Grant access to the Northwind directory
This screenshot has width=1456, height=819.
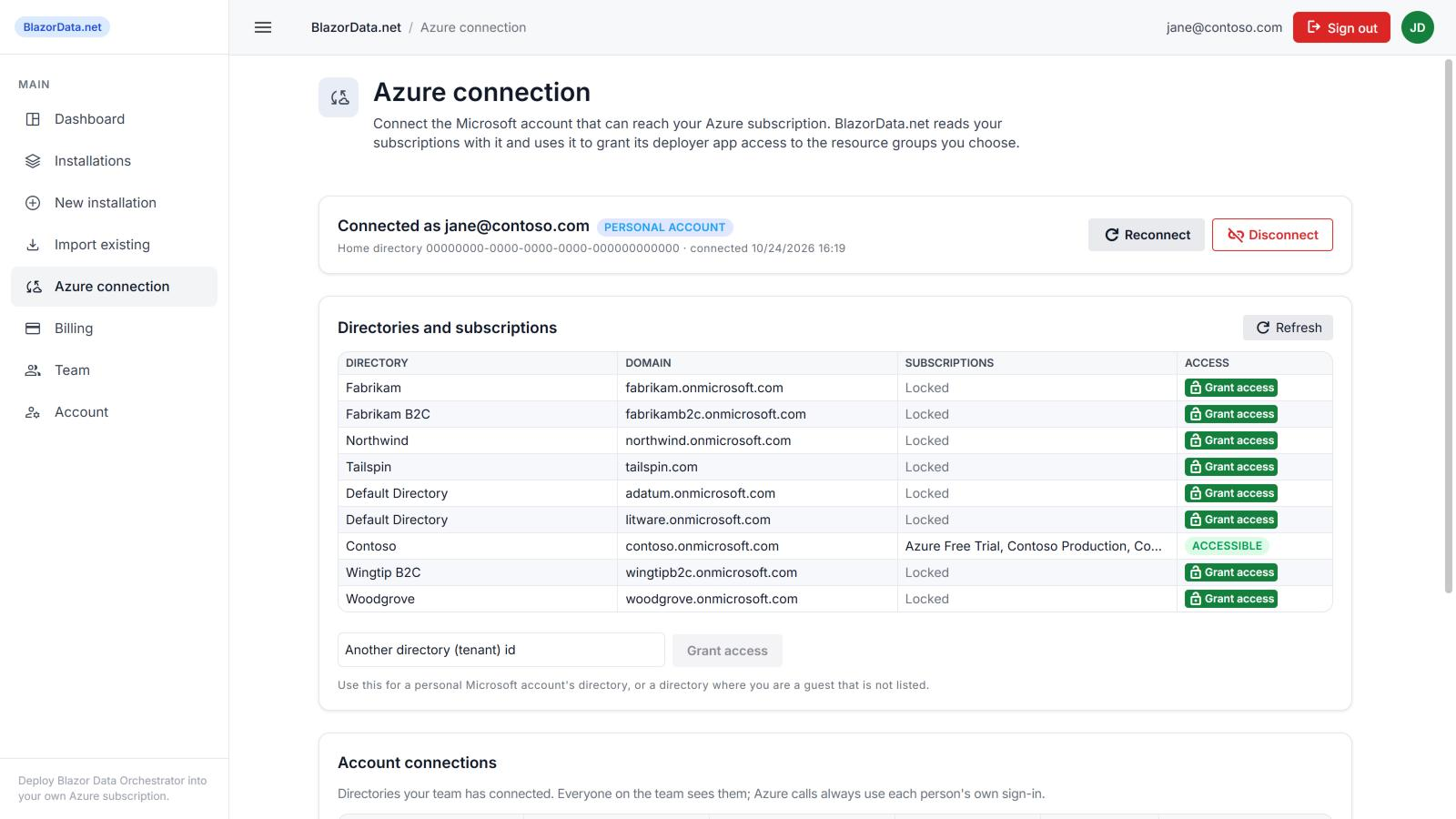(1231, 440)
